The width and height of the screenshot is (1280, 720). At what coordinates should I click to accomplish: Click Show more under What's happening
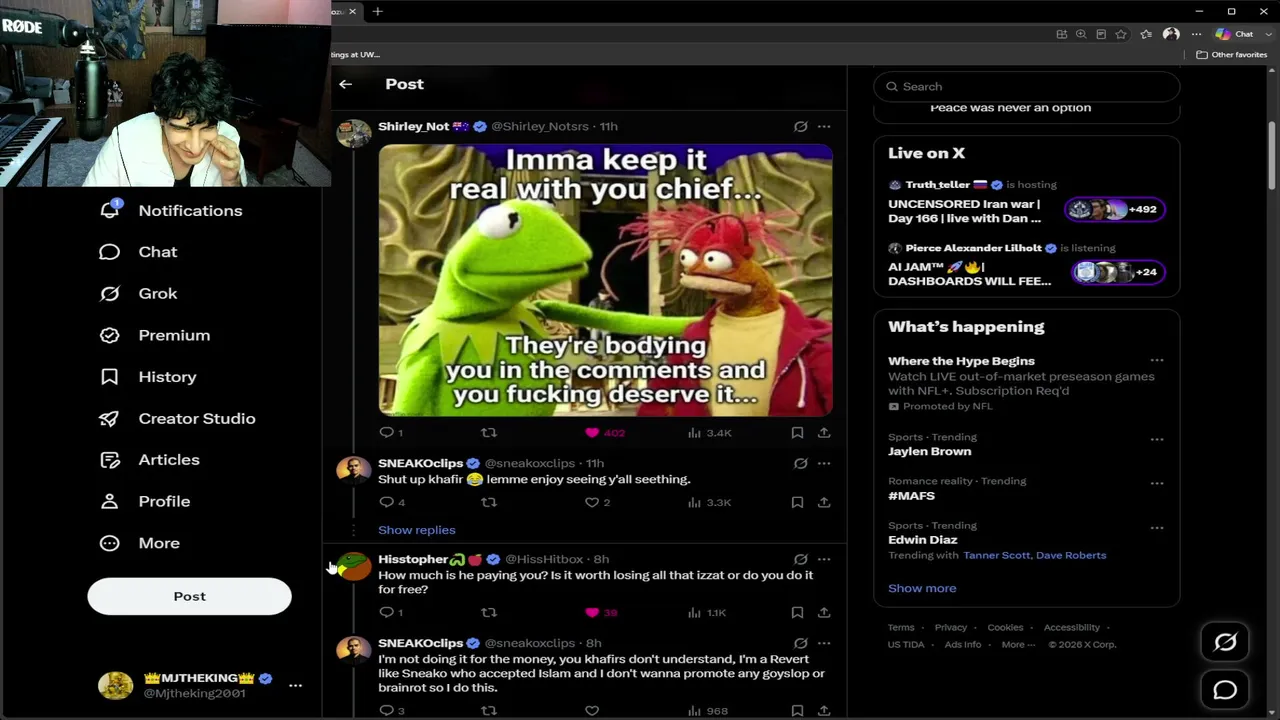[x=922, y=588]
